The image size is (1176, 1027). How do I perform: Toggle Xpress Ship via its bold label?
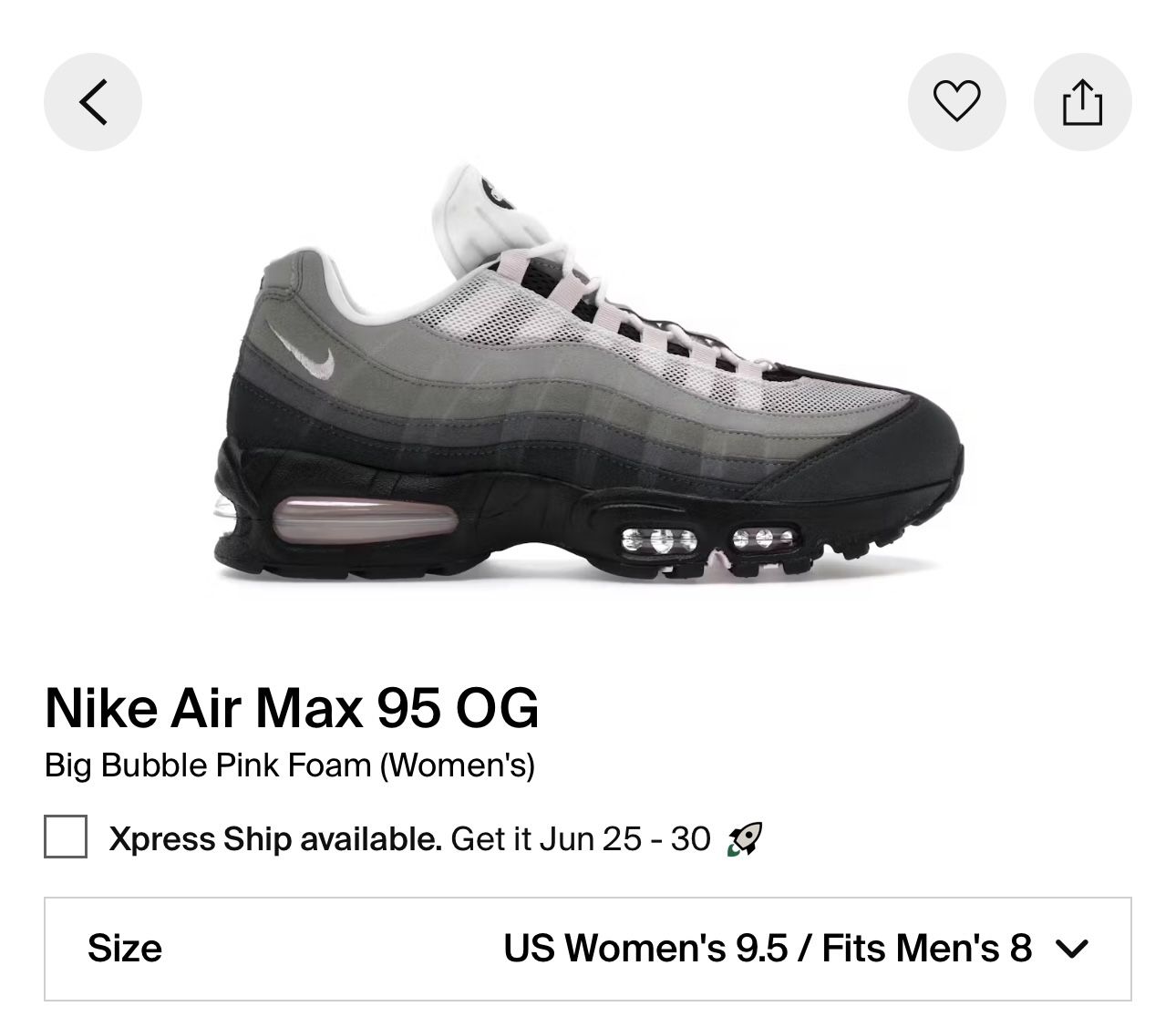coord(275,838)
